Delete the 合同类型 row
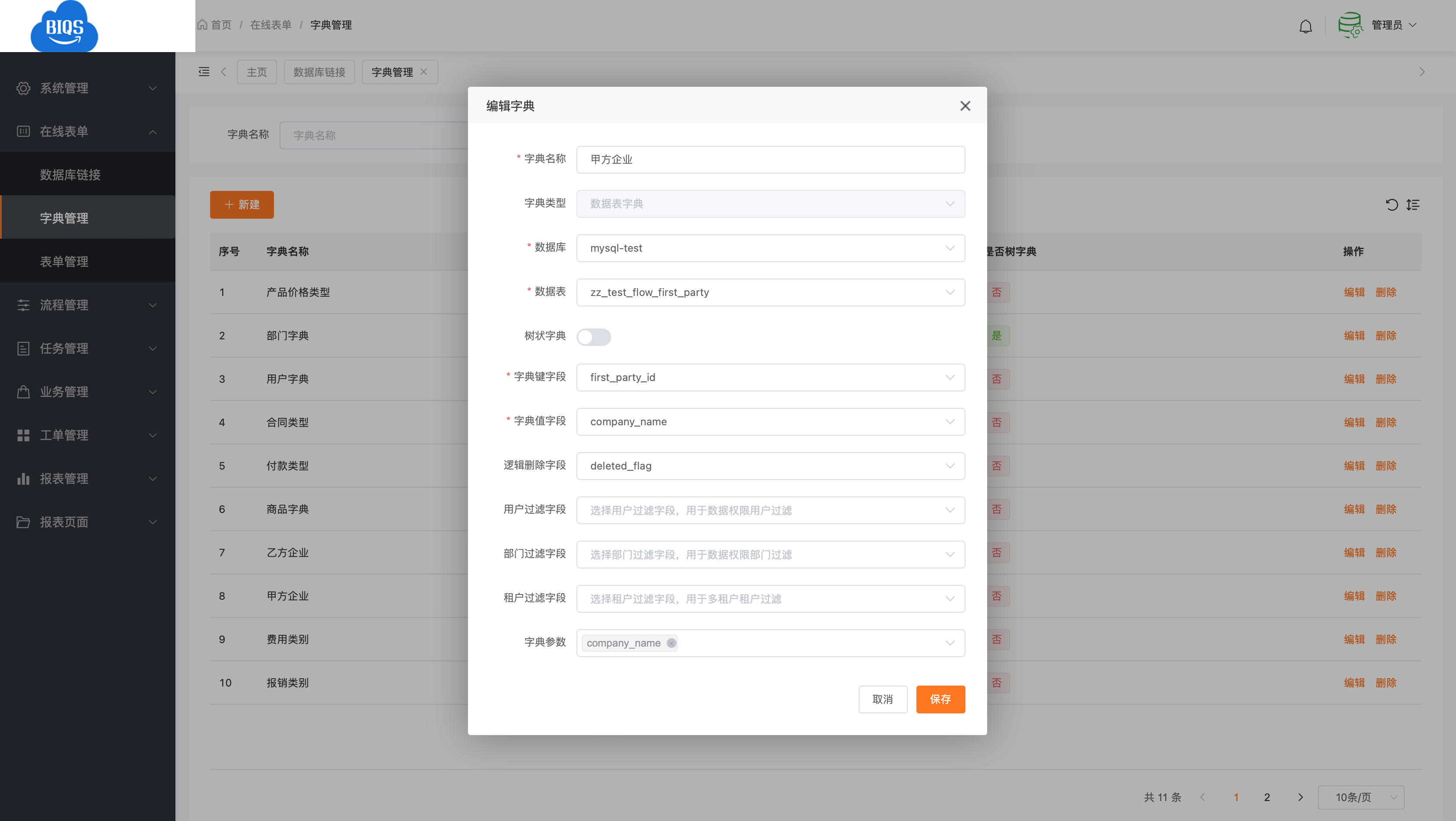This screenshot has height=821, width=1456. click(1386, 422)
